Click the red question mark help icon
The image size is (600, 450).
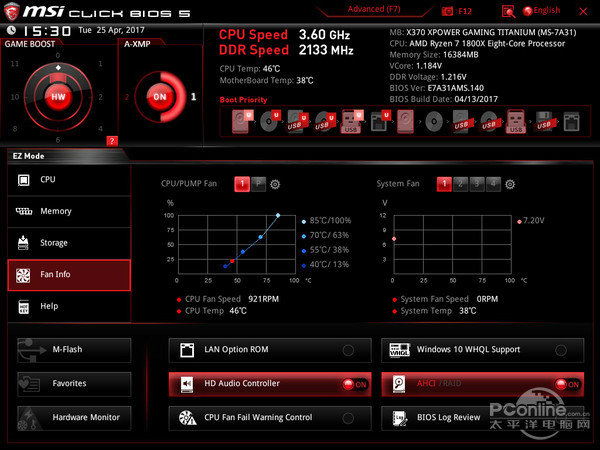pyautogui.click(x=112, y=141)
